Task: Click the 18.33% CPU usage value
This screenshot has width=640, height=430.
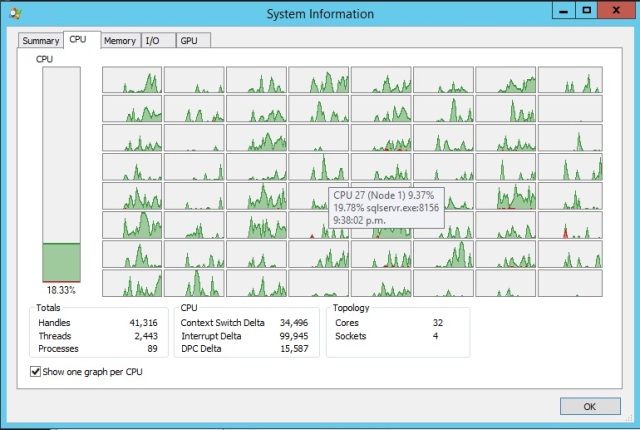Action: (x=61, y=290)
